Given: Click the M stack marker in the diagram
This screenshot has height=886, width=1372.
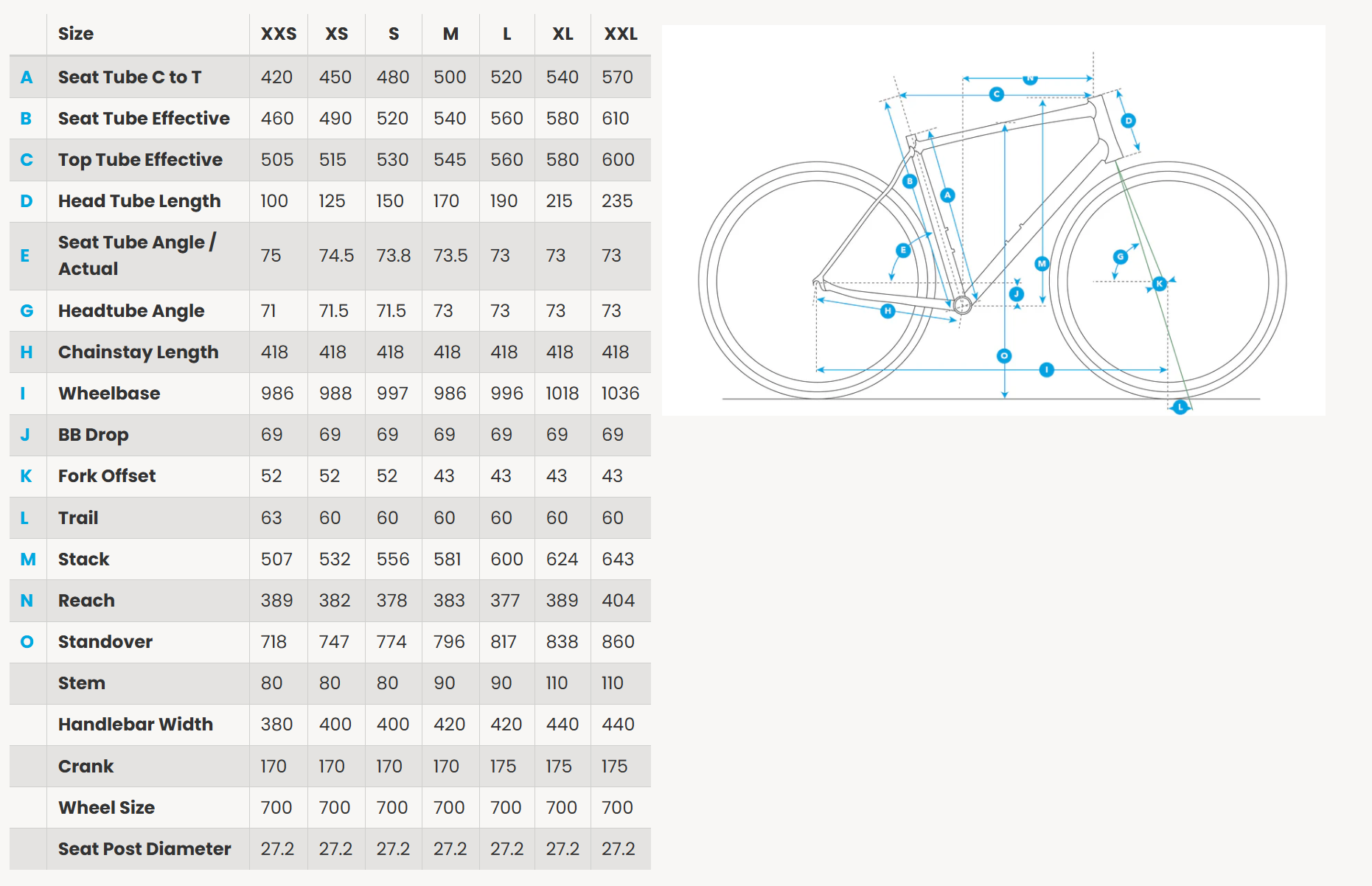Looking at the screenshot, I should coord(1041,263).
